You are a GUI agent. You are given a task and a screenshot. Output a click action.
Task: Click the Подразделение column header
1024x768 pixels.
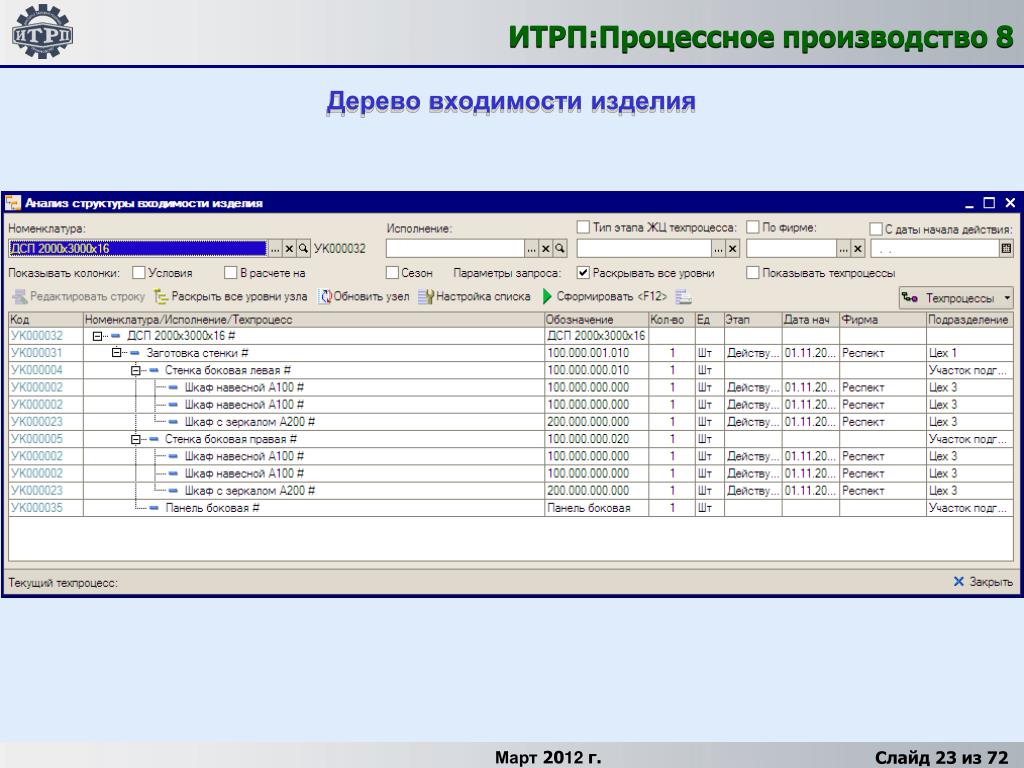point(970,320)
